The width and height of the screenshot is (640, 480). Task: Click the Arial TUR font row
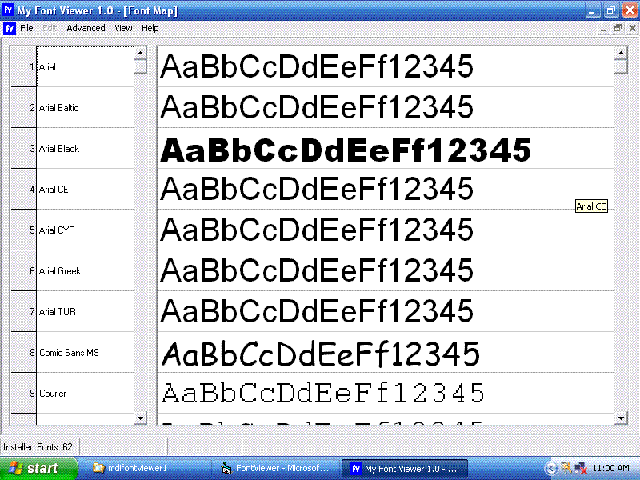coord(58,312)
